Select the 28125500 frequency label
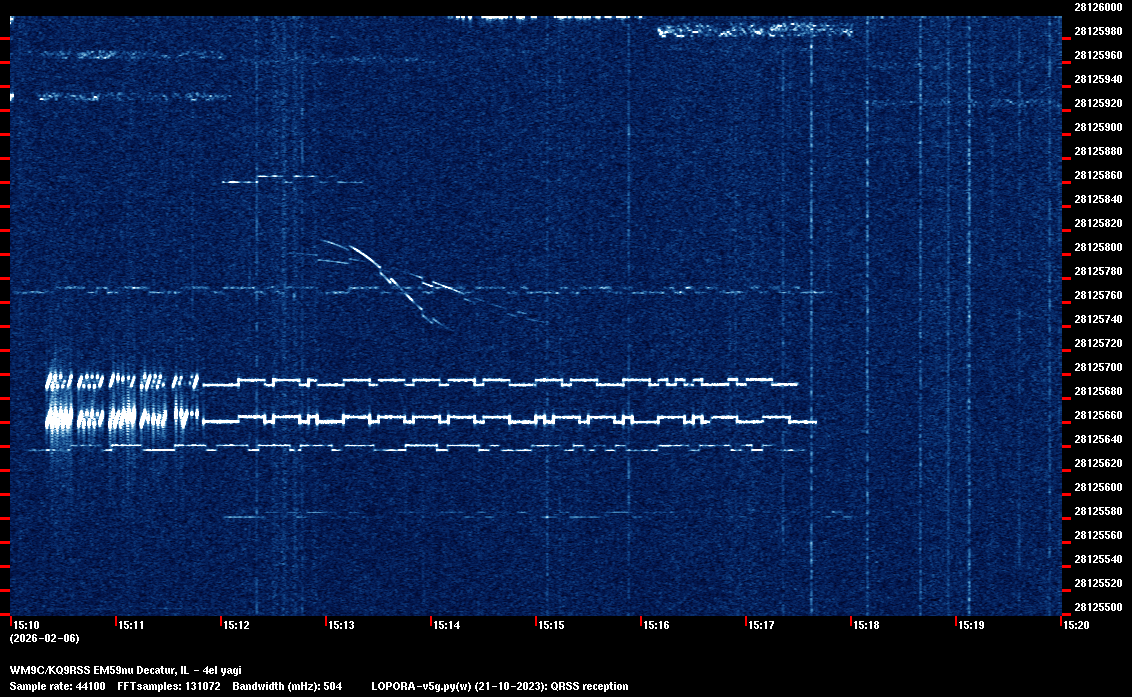The height and width of the screenshot is (697, 1132). coord(1097,607)
